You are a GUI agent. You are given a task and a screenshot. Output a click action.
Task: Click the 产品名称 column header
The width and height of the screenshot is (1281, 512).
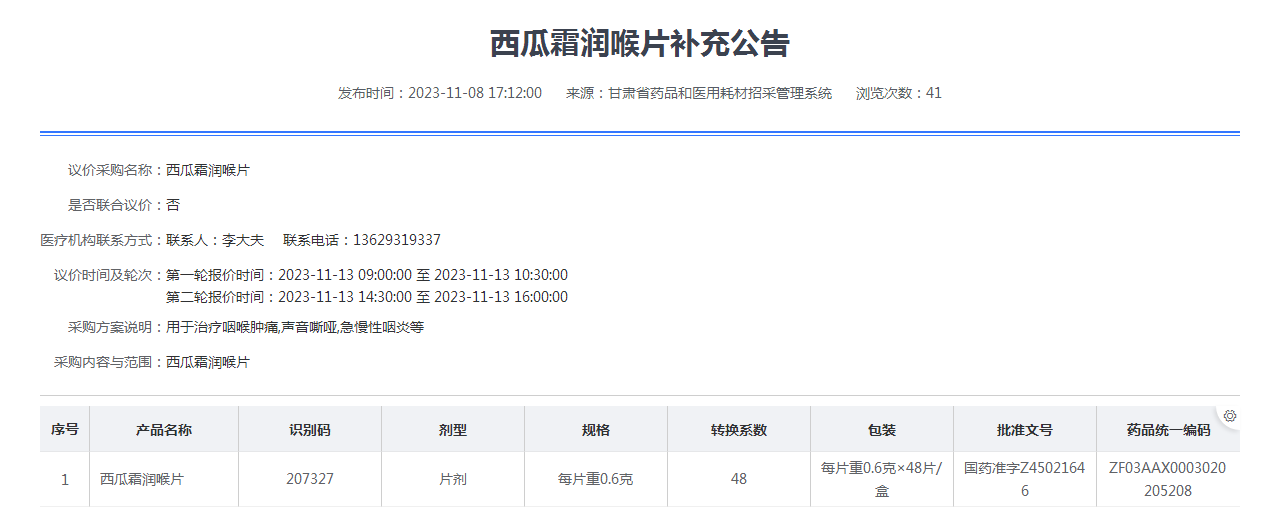(164, 430)
